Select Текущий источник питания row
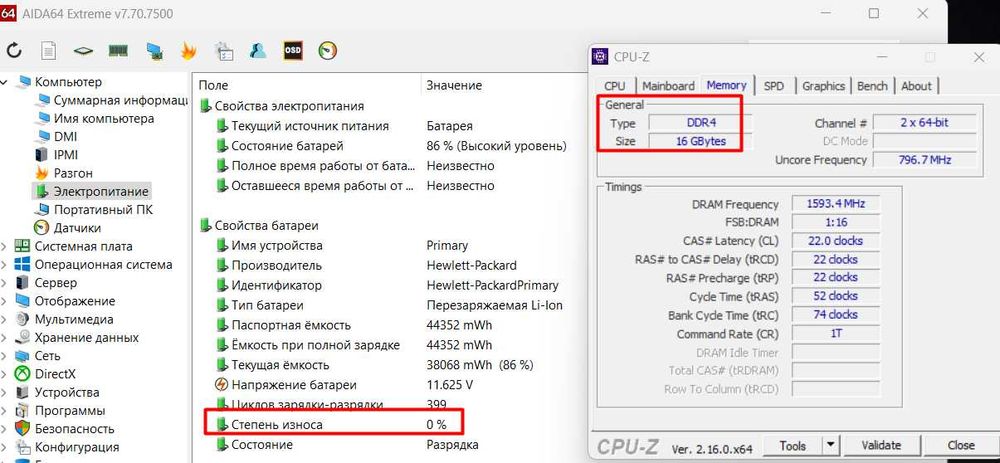 tap(392, 126)
